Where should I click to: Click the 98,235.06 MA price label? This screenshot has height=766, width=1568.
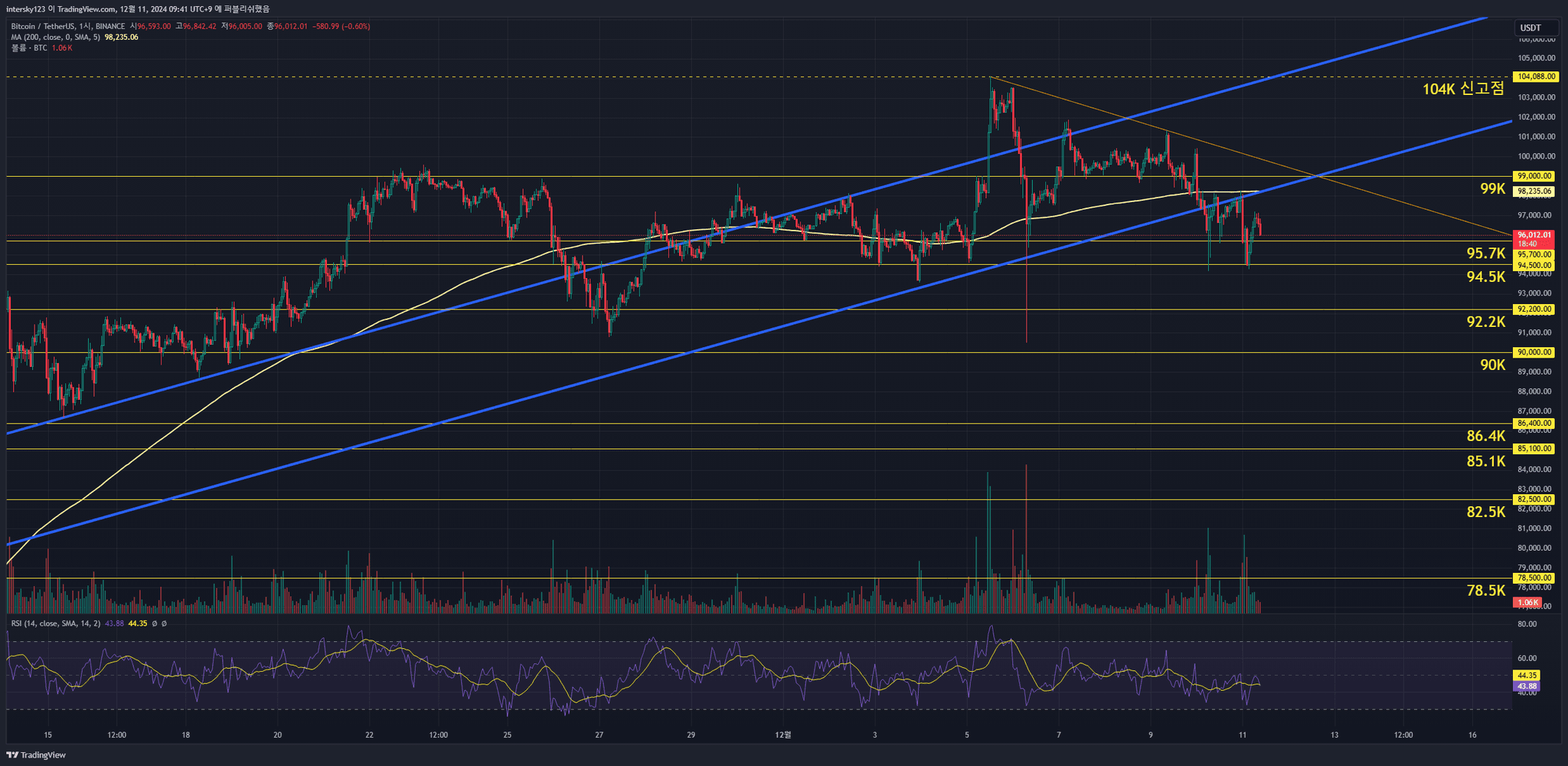1534,191
